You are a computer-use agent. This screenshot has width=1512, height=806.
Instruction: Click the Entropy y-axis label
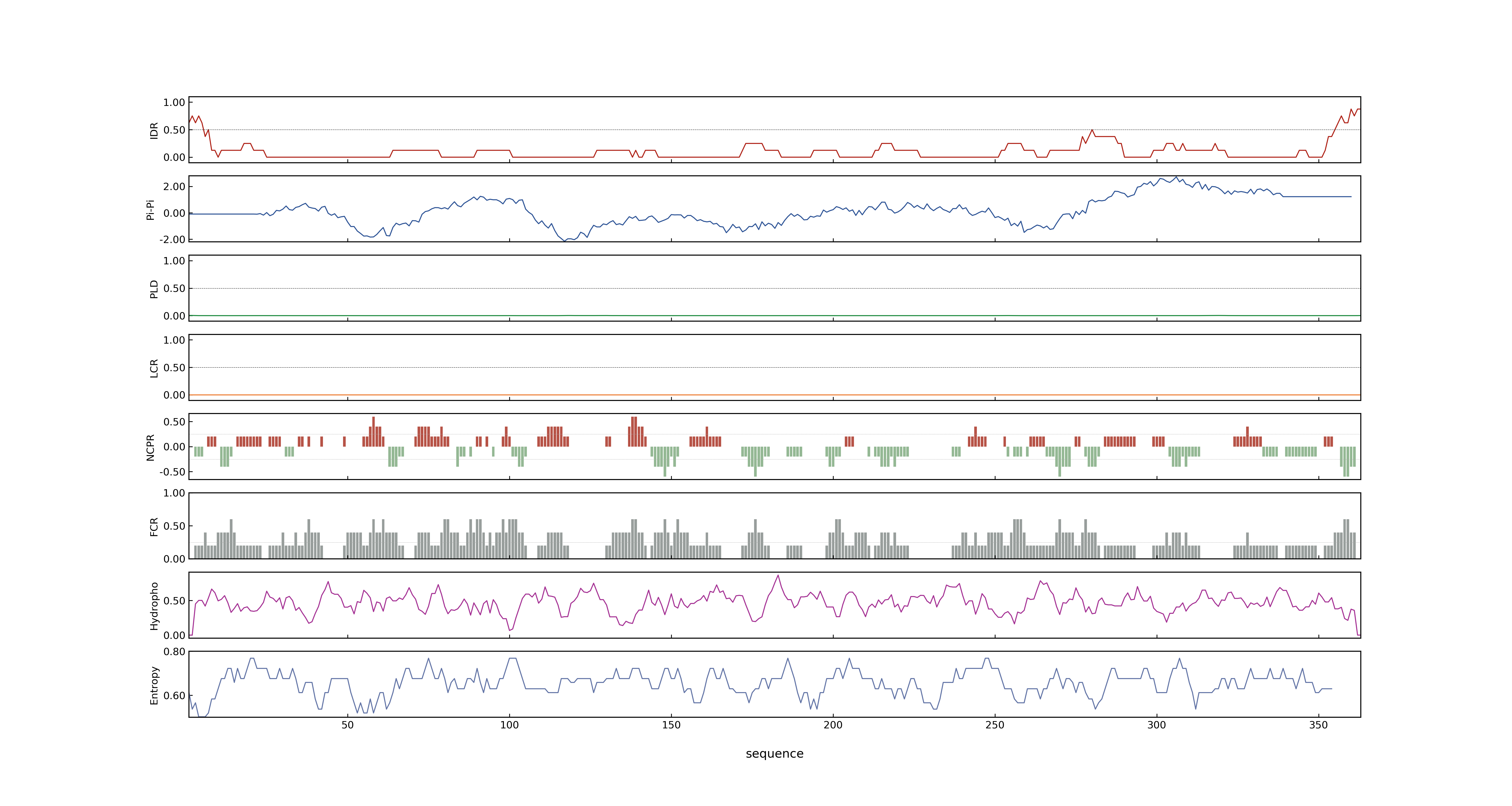pos(154,685)
